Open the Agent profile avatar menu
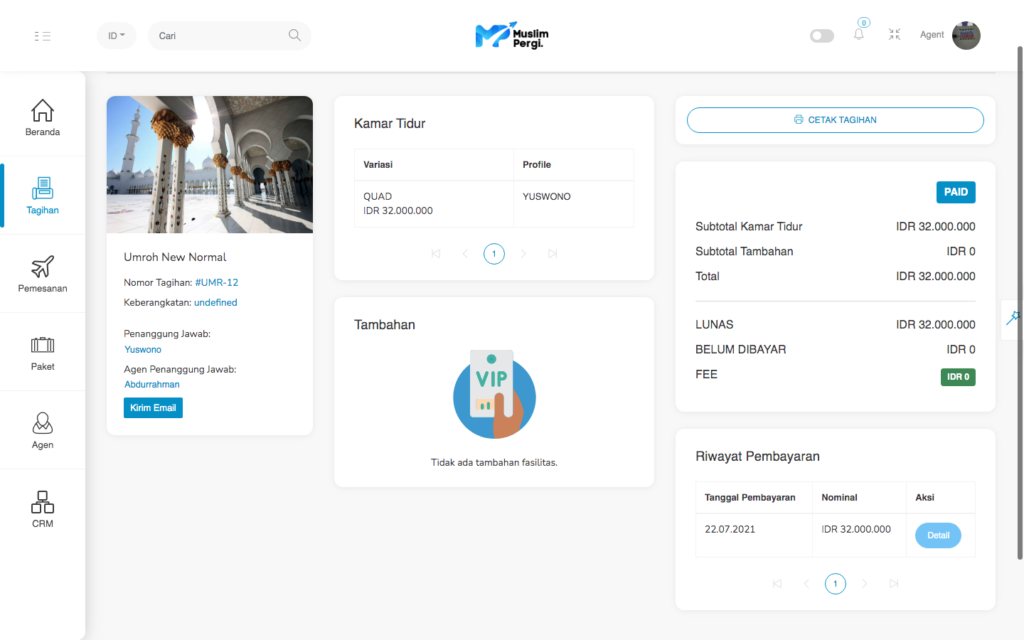Screen dimensions: 1024x640 click(x=965, y=36)
